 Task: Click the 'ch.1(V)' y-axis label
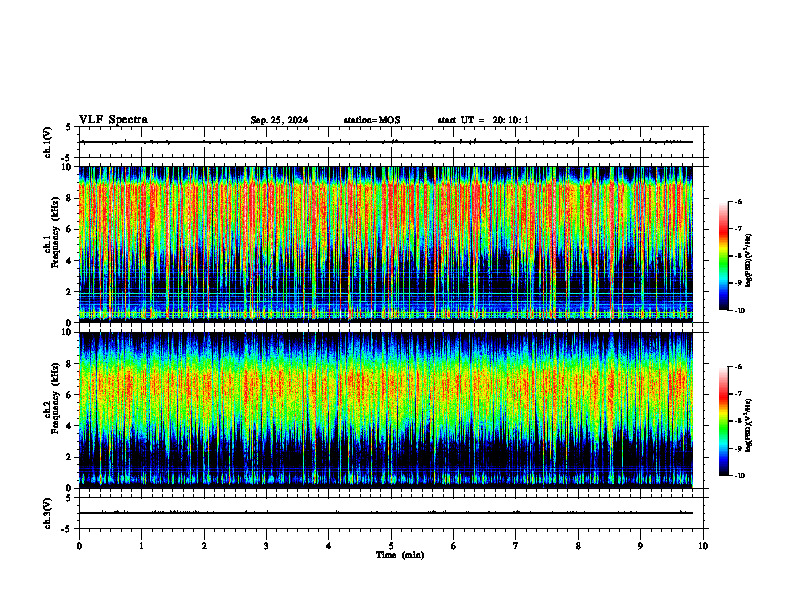48,142
